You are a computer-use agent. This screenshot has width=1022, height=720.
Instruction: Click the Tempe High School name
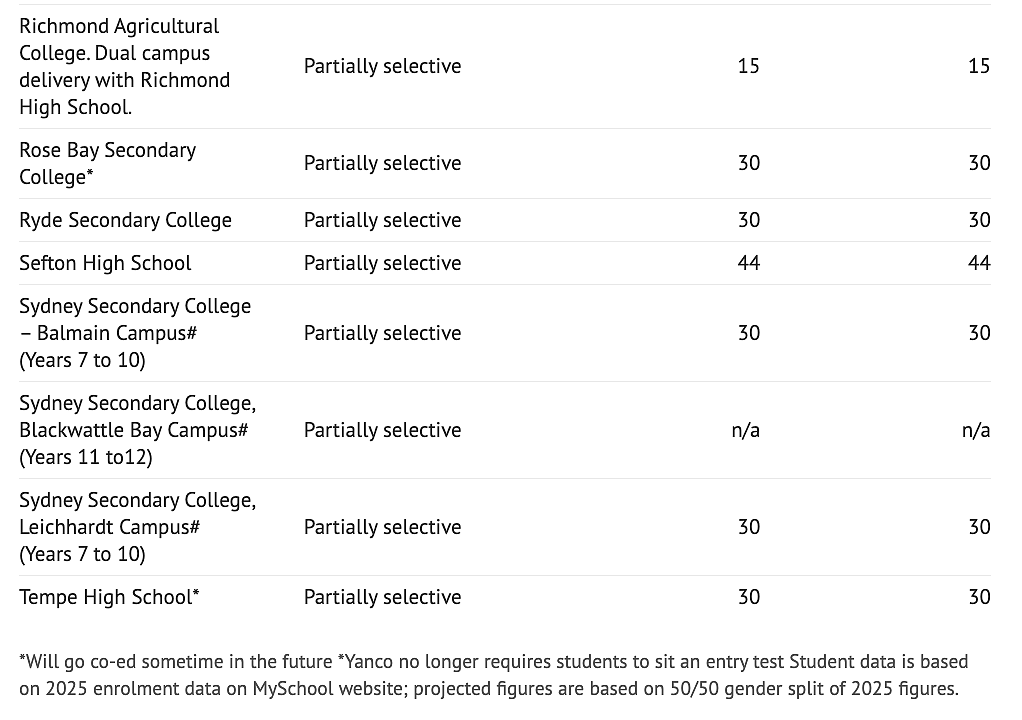[109, 597]
